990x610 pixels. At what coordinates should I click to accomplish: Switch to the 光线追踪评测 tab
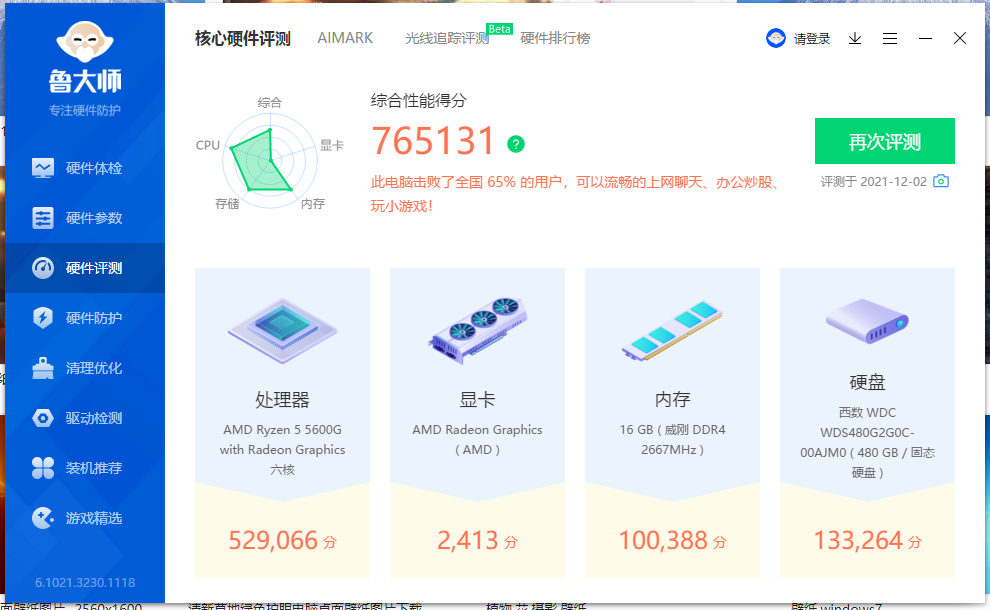pyautogui.click(x=447, y=39)
